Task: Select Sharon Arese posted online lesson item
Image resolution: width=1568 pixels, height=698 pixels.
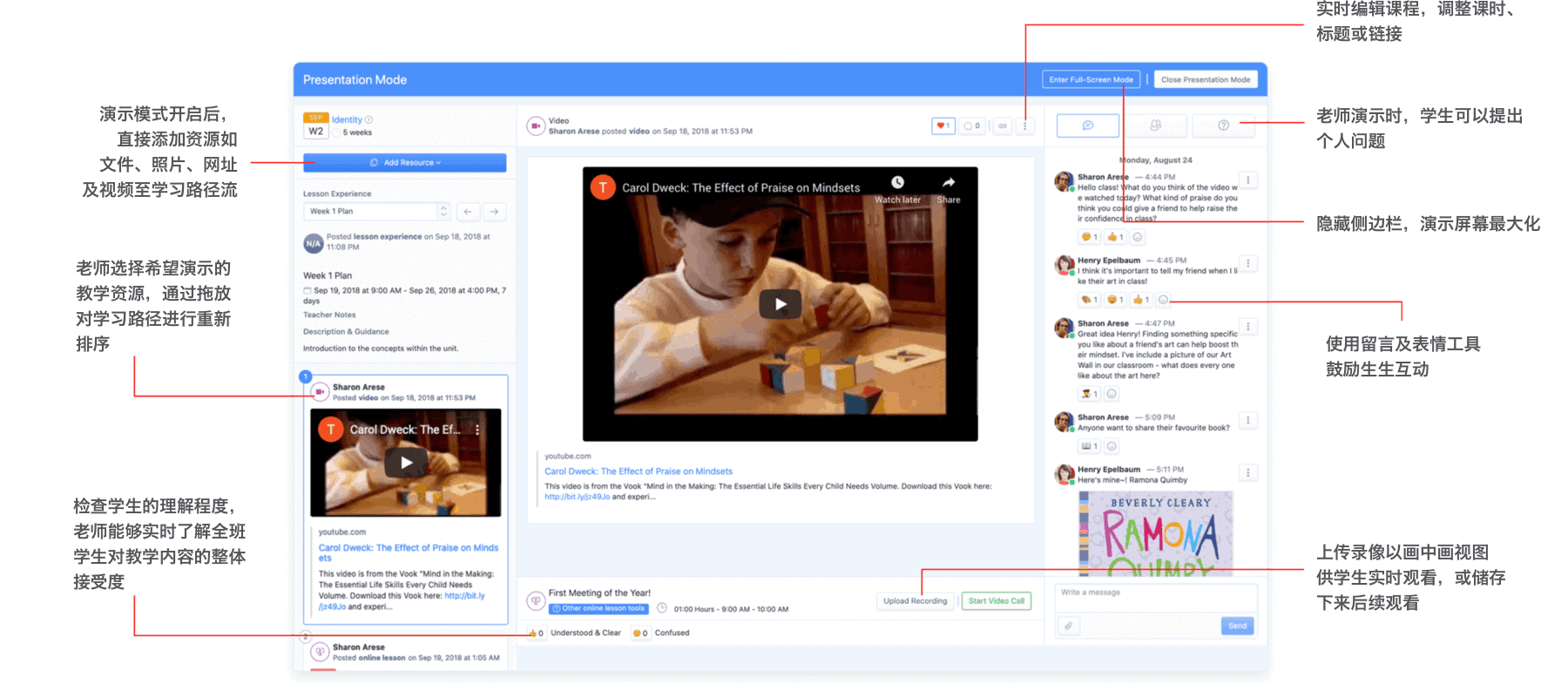Action: pyautogui.click(x=405, y=653)
